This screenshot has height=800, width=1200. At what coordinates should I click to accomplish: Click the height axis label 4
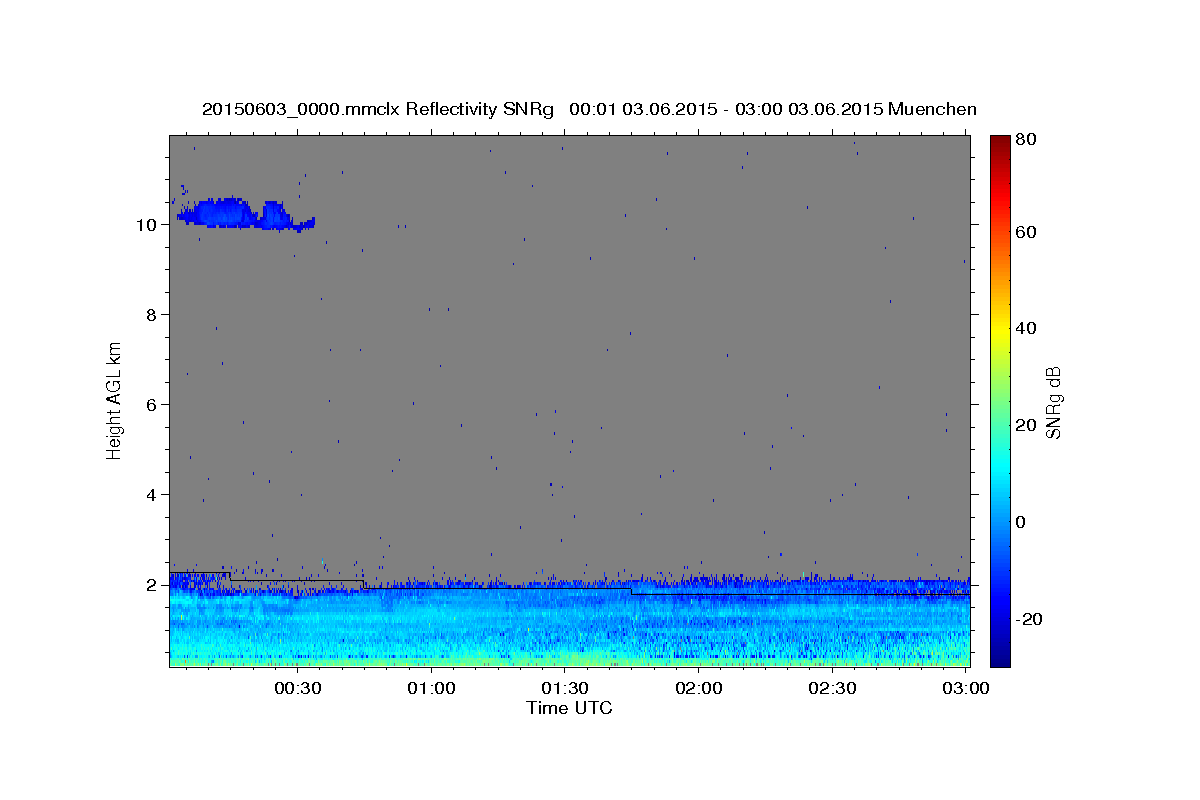point(151,494)
